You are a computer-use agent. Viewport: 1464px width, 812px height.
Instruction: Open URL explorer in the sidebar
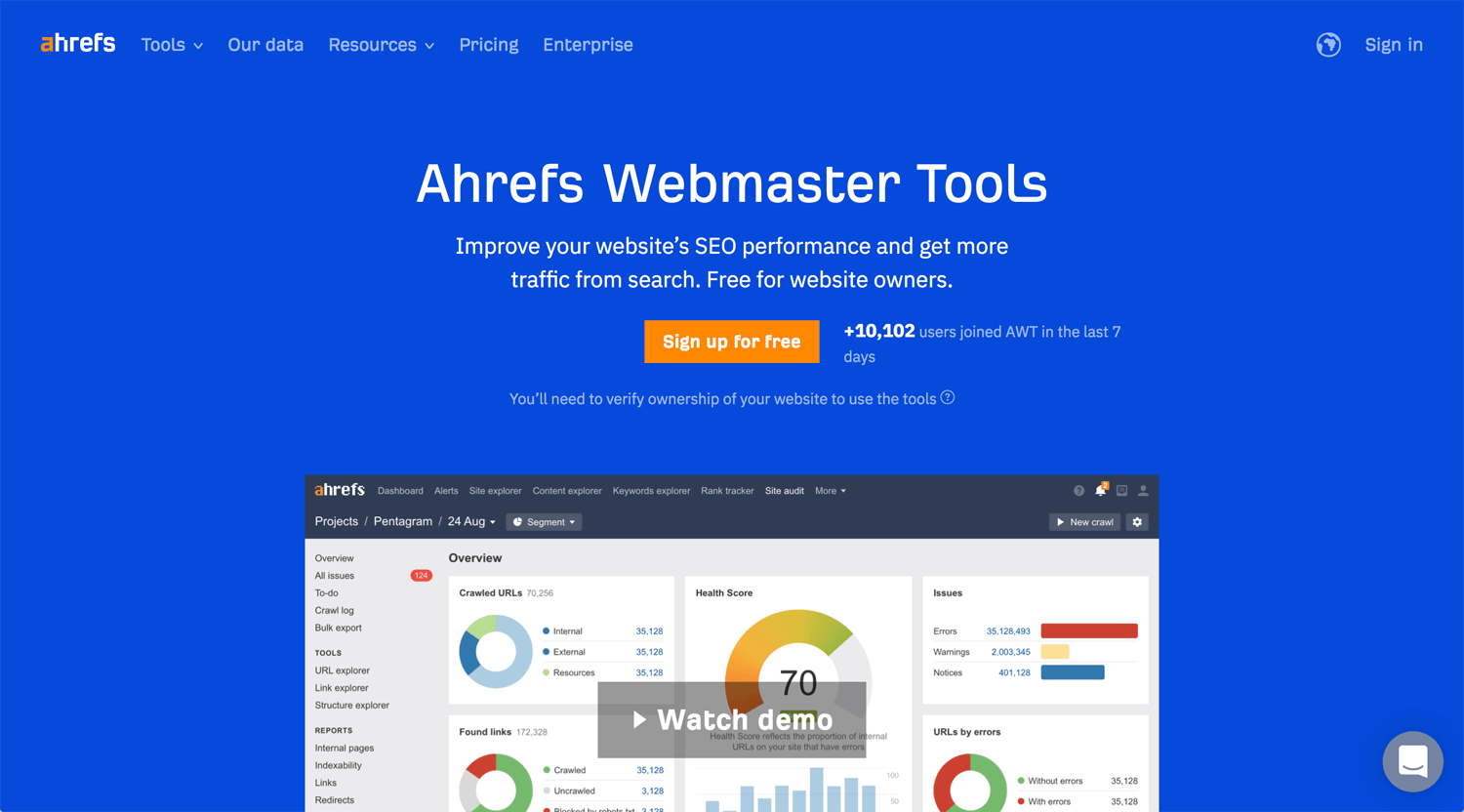pos(343,670)
